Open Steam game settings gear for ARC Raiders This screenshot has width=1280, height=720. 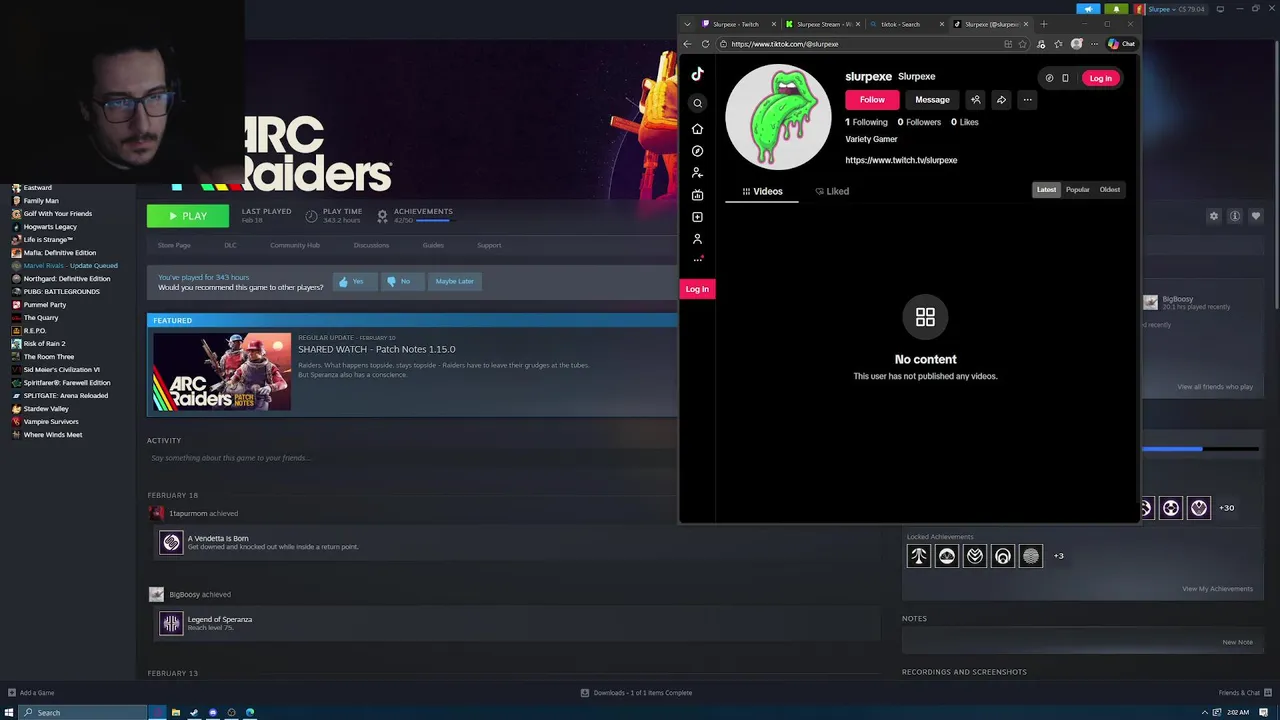[1214, 216]
